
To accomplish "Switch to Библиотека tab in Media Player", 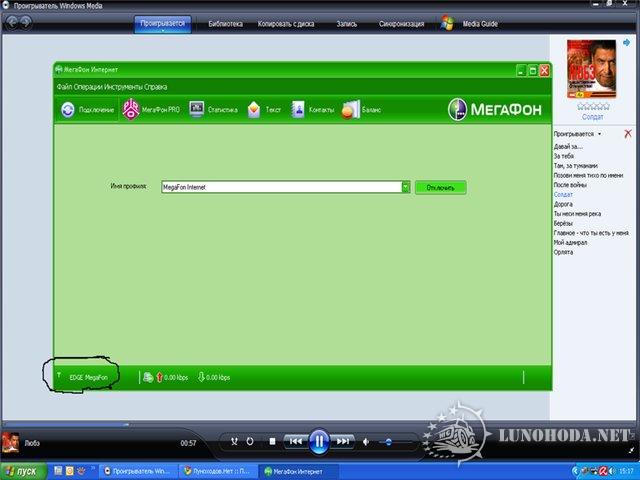I will [226, 24].
